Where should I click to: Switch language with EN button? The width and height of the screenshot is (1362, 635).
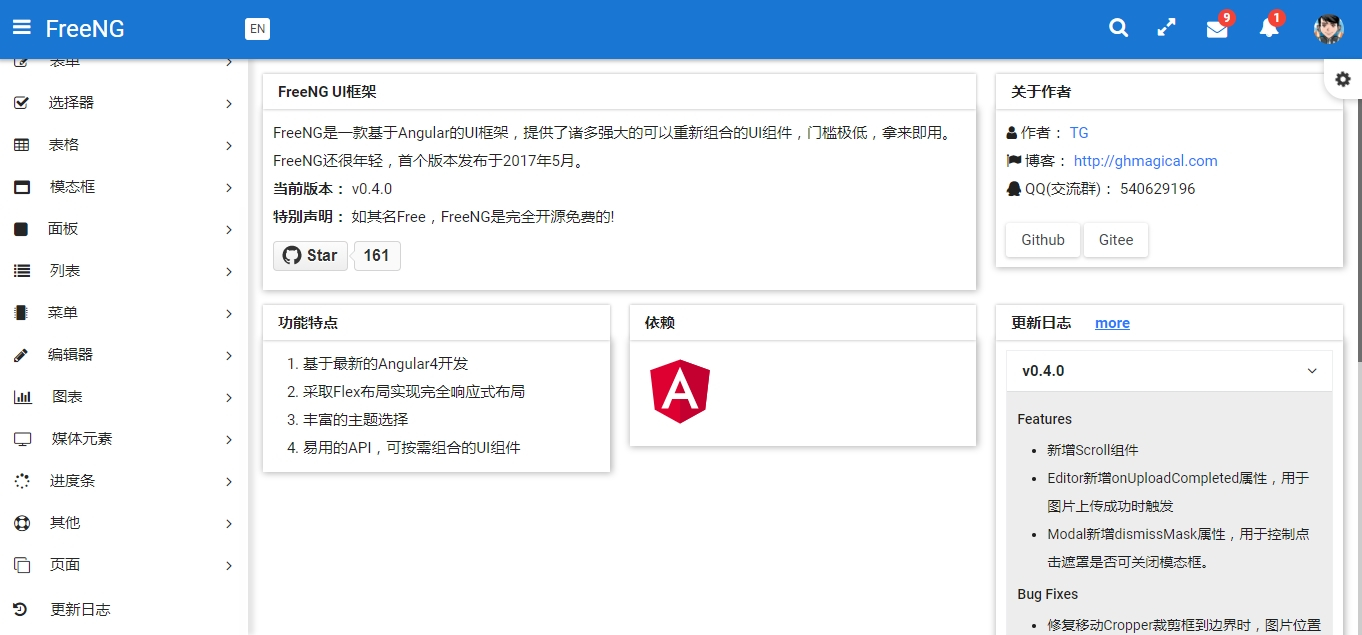(x=257, y=29)
